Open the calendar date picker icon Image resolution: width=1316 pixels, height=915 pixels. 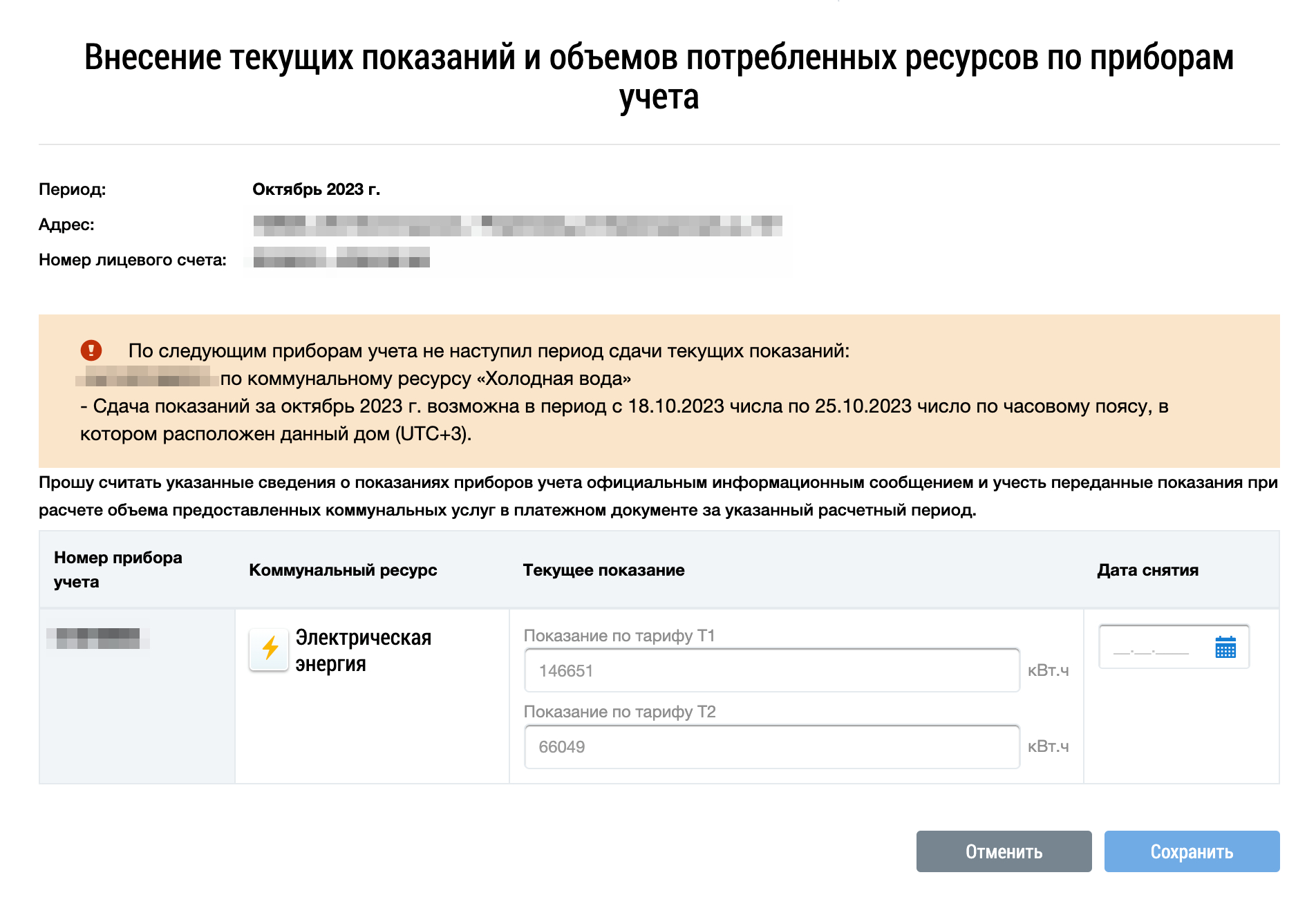[x=1225, y=647]
